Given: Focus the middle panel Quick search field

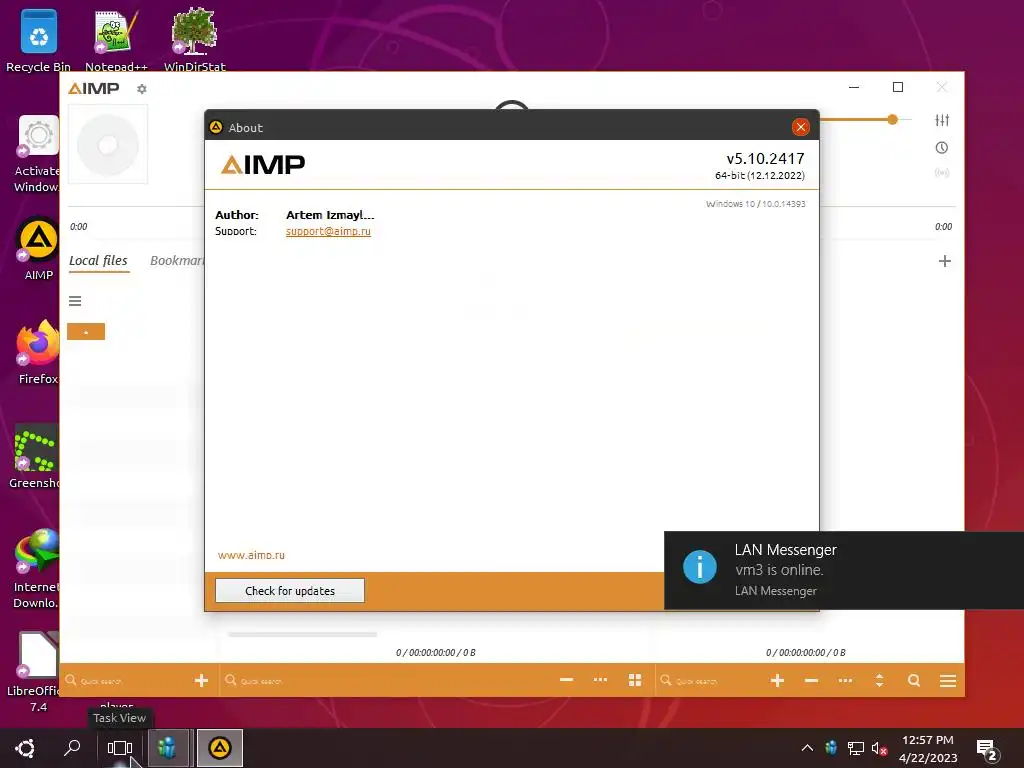Looking at the screenshot, I should (x=385, y=681).
